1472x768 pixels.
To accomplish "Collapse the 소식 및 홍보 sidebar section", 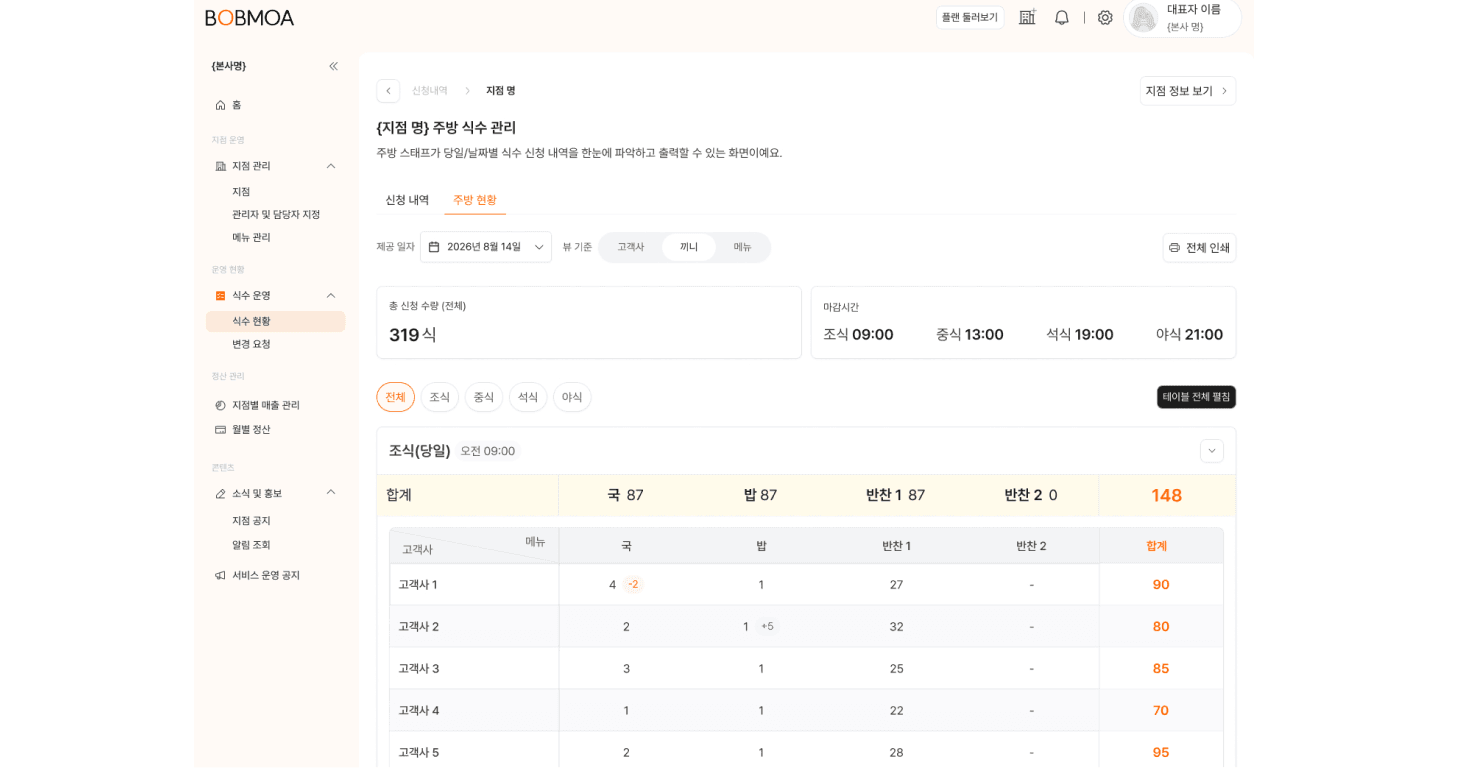I will tap(331, 493).
